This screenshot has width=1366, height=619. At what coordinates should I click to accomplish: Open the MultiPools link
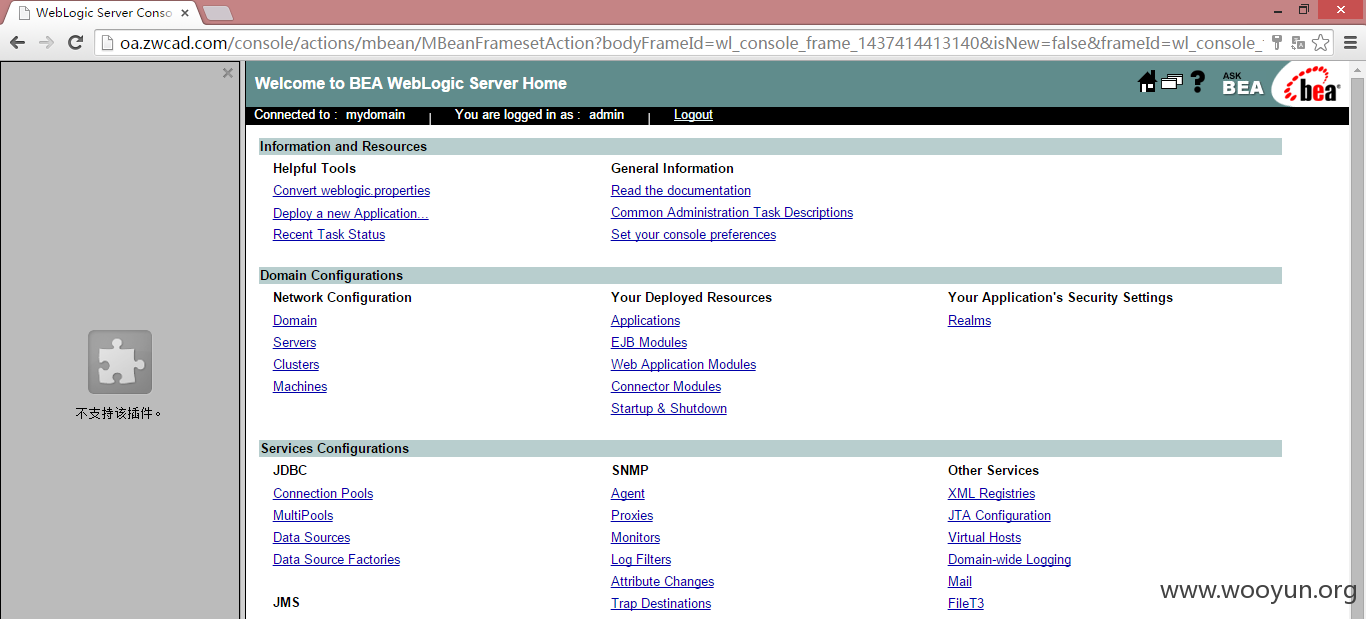pos(303,515)
